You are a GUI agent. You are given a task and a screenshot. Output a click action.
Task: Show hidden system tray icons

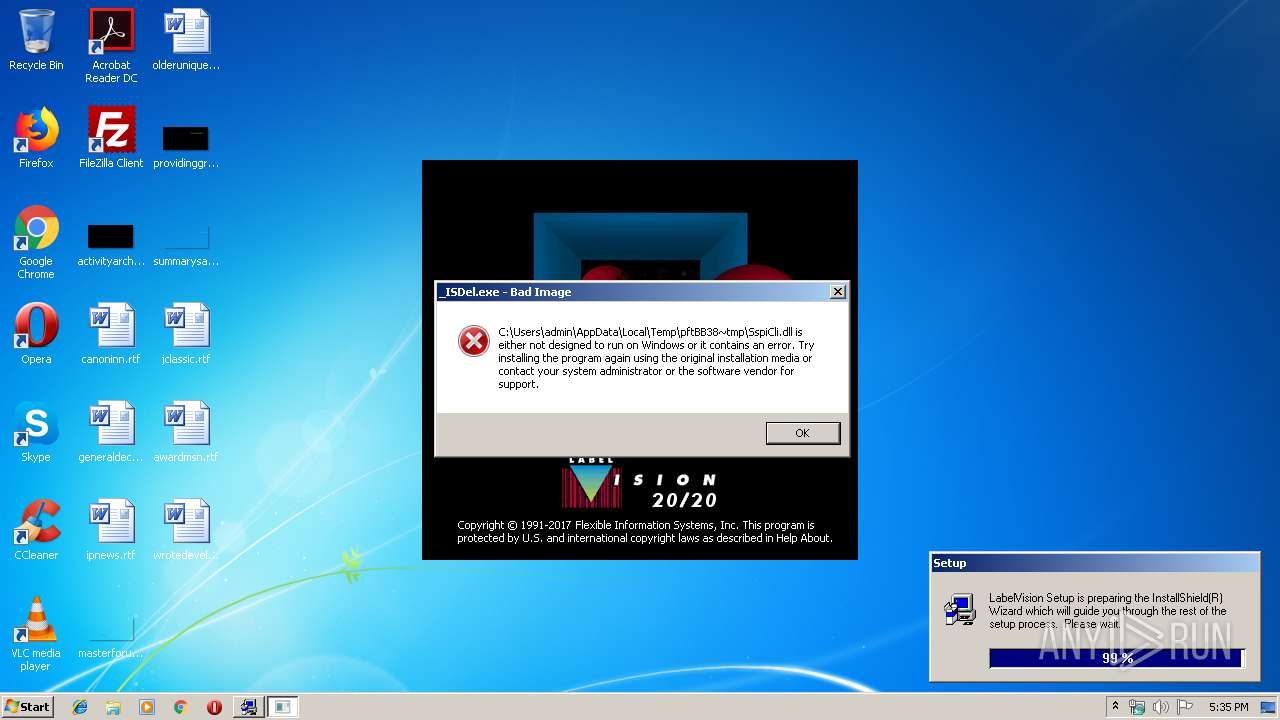(x=1115, y=707)
